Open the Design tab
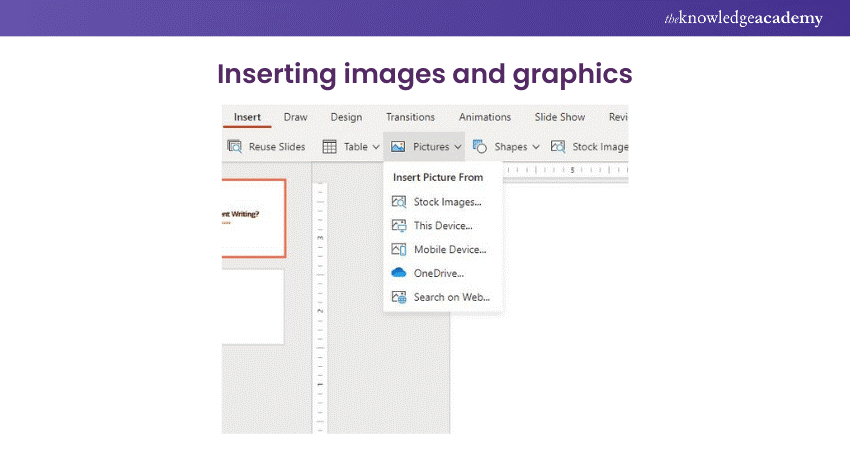The width and height of the screenshot is (850, 450). [x=346, y=117]
